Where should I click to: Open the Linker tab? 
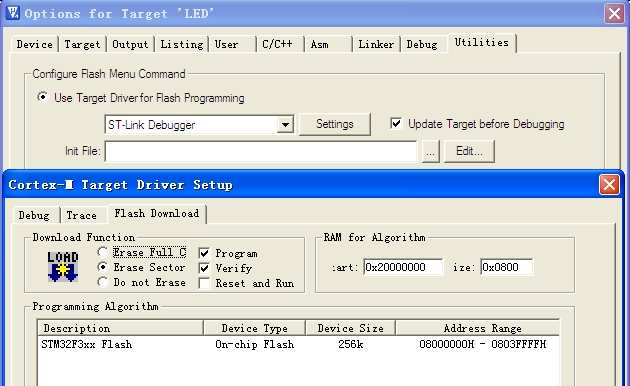pyautogui.click(x=376, y=44)
